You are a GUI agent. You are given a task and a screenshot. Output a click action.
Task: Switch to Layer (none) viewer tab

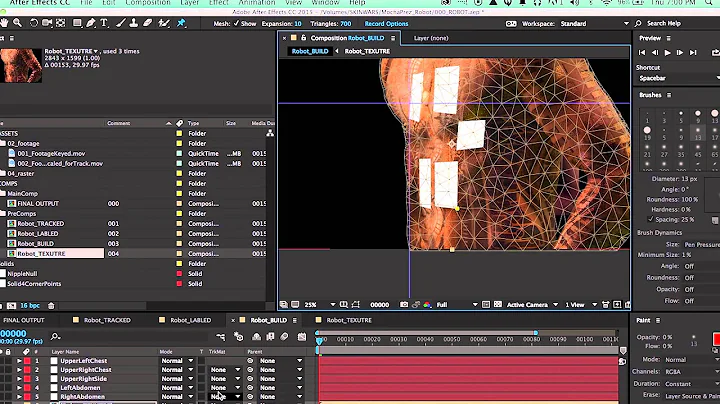tap(431, 38)
